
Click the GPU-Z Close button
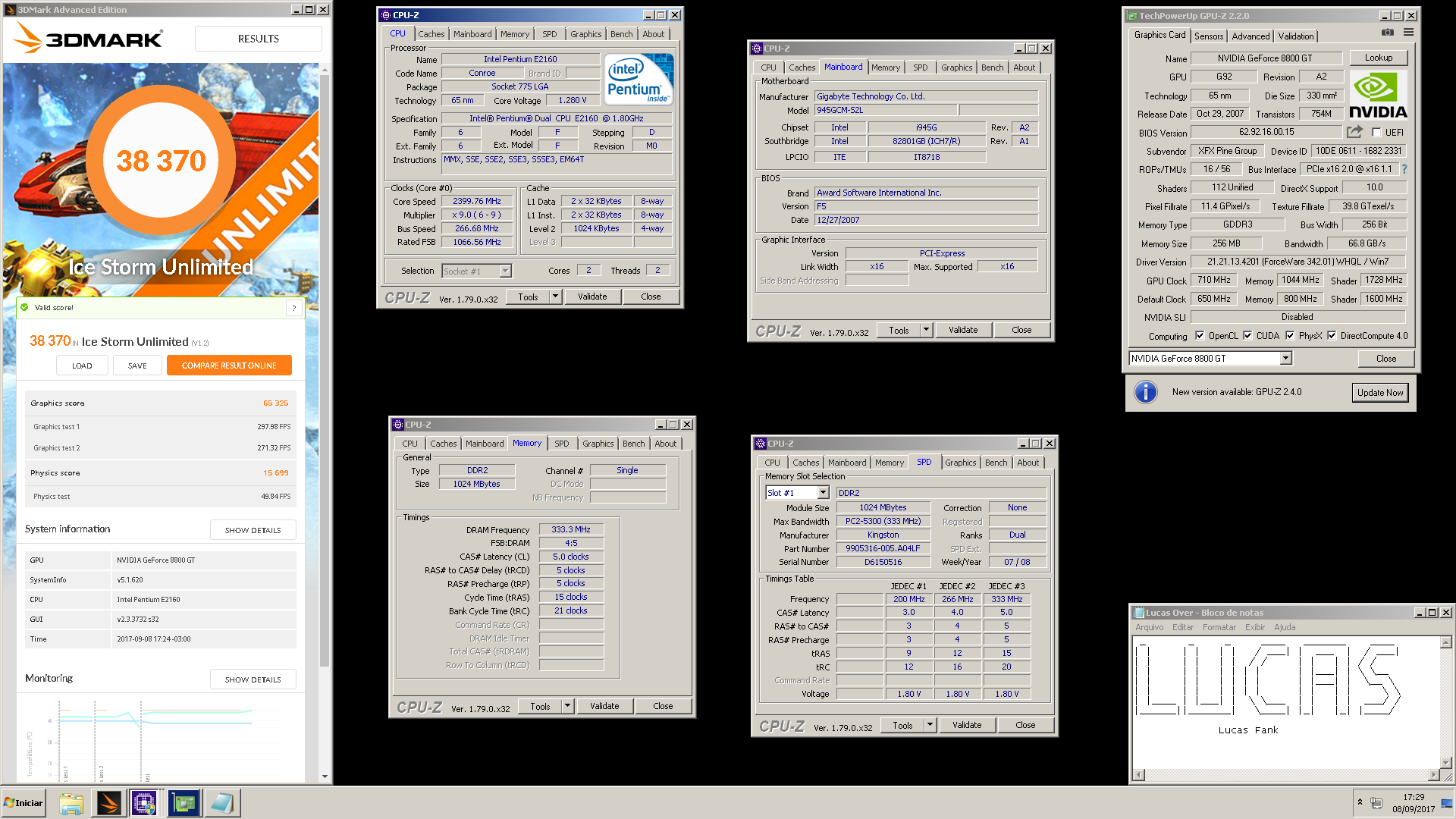pos(1385,359)
